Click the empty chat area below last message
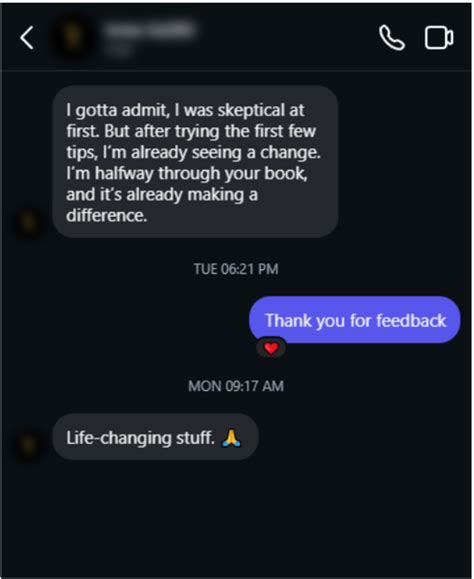The width and height of the screenshot is (474, 579). pyautogui.click(x=236, y=517)
